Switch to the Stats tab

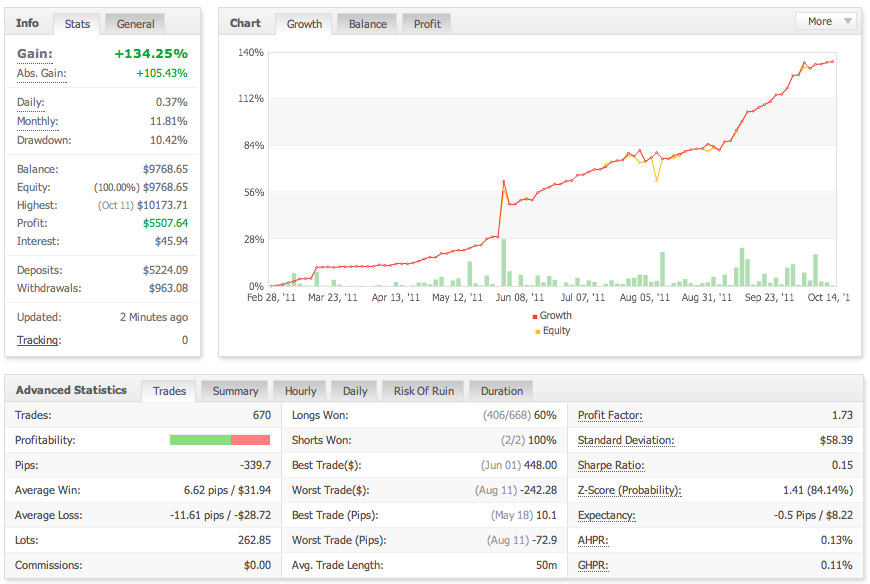click(x=77, y=24)
